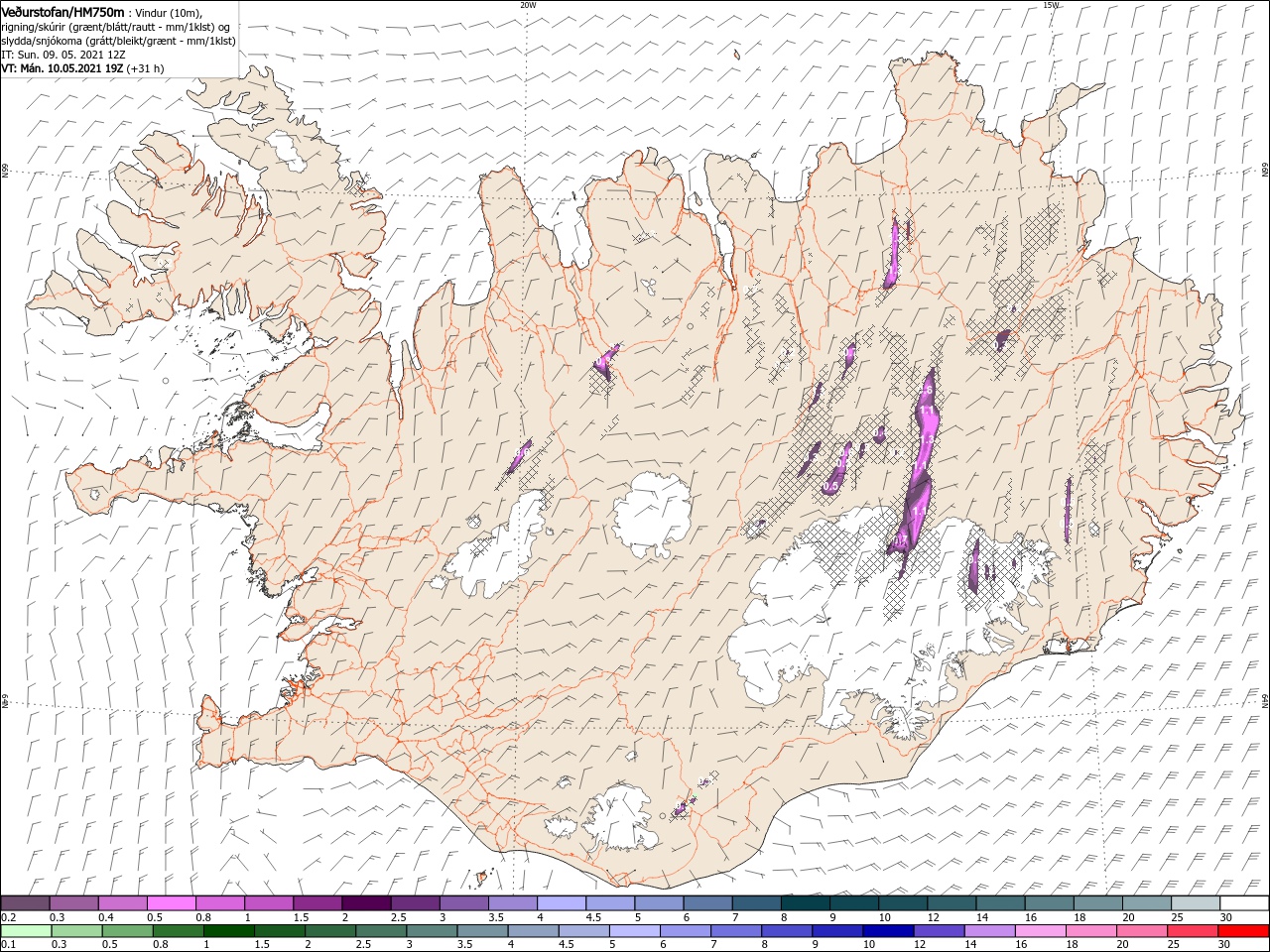Pick the dark green 1 swatch on rain scale
The height and width of the screenshot is (952, 1270).
pos(229,931)
